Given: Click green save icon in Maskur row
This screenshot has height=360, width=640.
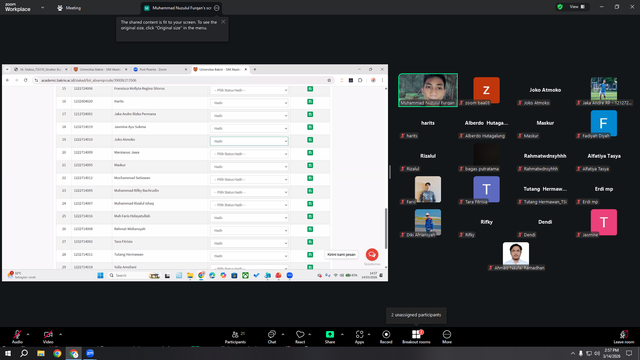Looking at the screenshot, I should pyautogui.click(x=310, y=165).
